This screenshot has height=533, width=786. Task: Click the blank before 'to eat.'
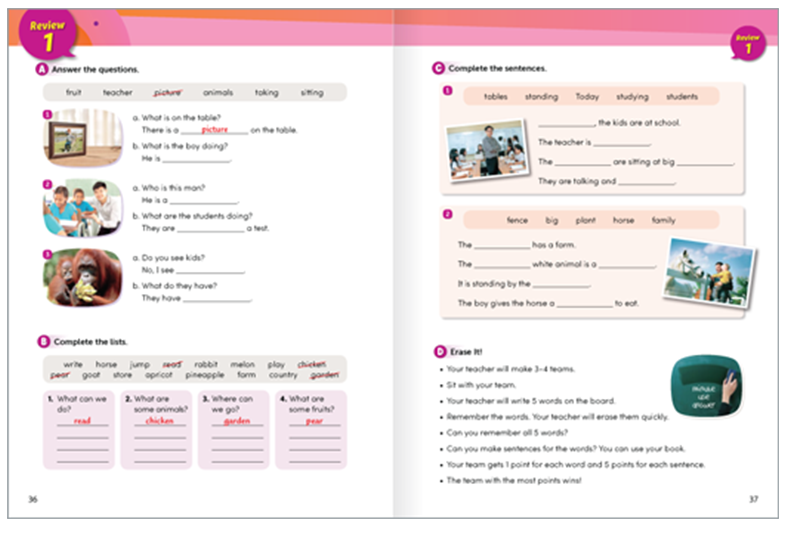click(584, 303)
